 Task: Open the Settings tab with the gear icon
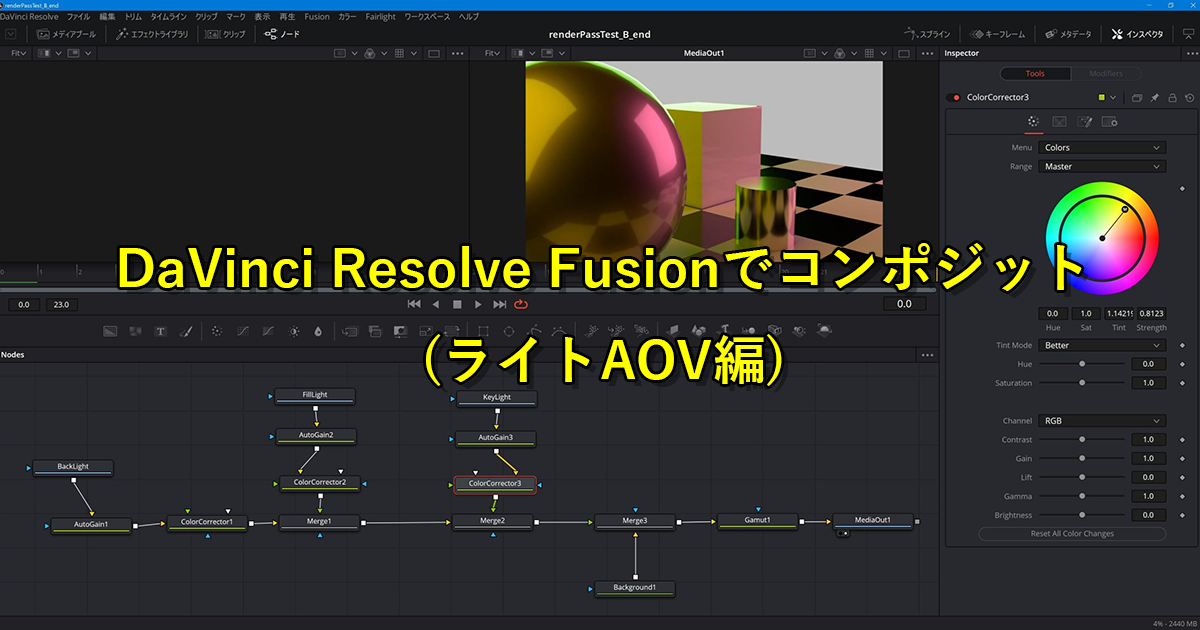click(1109, 122)
